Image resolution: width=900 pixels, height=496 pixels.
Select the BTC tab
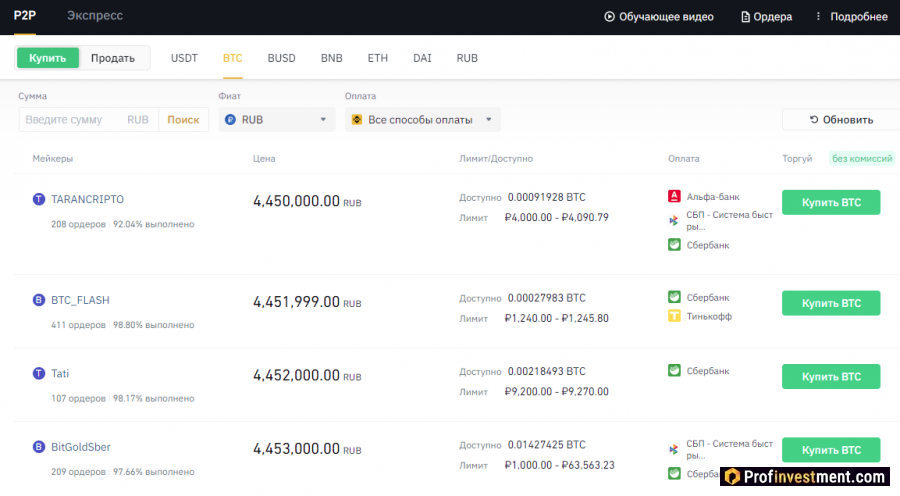[x=232, y=58]
